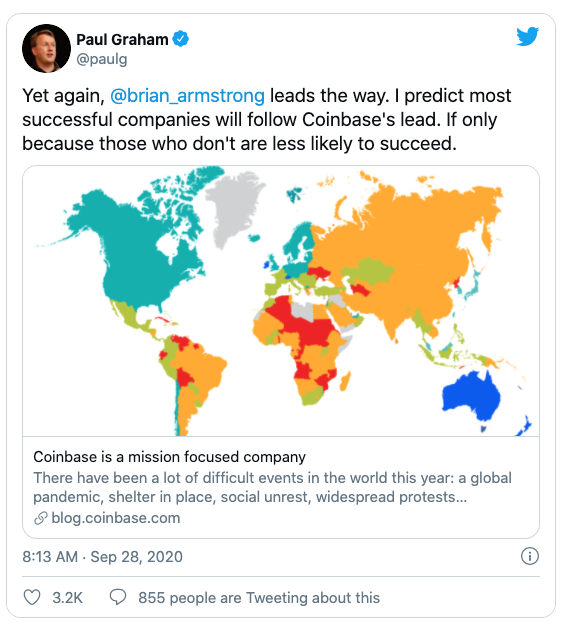
Task: Click the chain link icon beside blog.coinbase.com
Action: (40, 518)
